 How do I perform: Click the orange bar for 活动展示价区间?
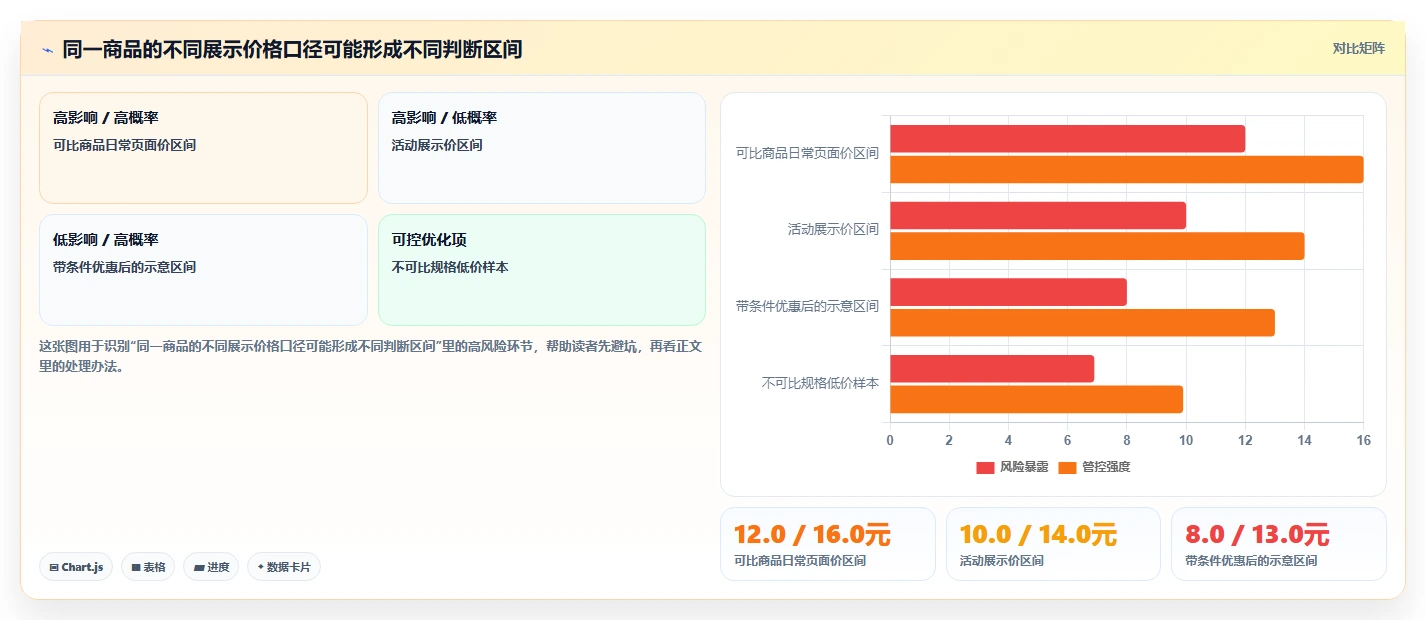point(1097,246)
